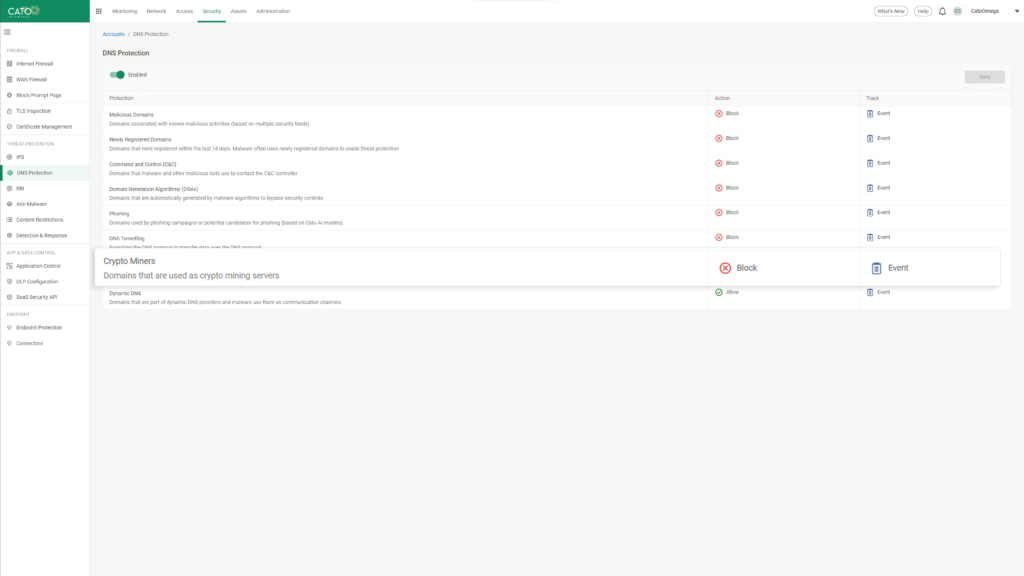Image resolution: width=1024 pixels, height=576 pixels.
Task: Open the Monitoring menu
Action: click(x=126, y=11)
